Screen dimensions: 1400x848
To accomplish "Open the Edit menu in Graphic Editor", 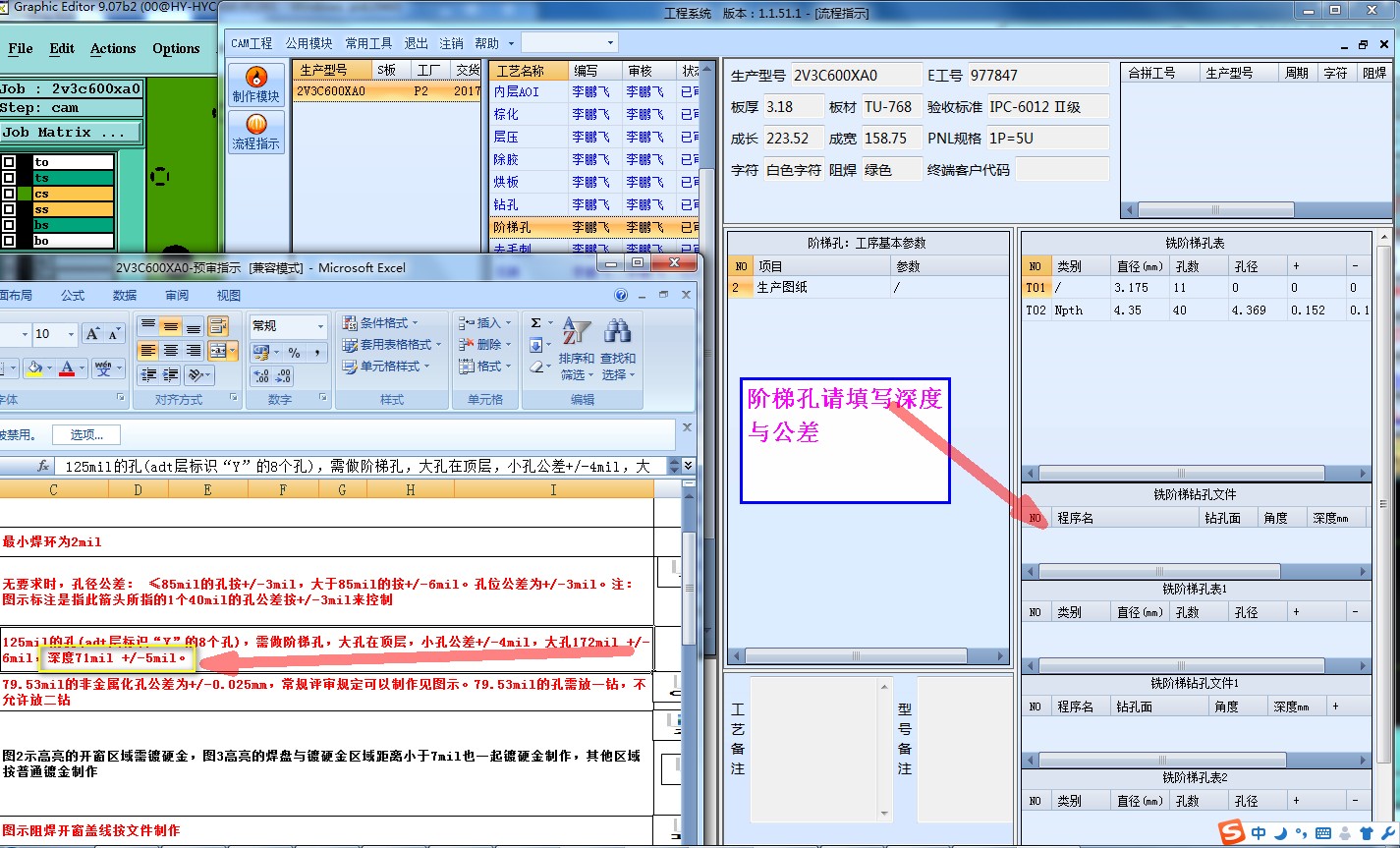I will pos(62,48).
